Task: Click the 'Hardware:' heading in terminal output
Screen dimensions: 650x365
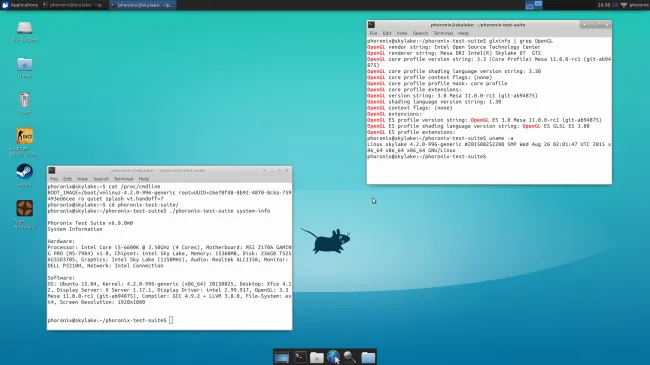Action: [61, 241]
